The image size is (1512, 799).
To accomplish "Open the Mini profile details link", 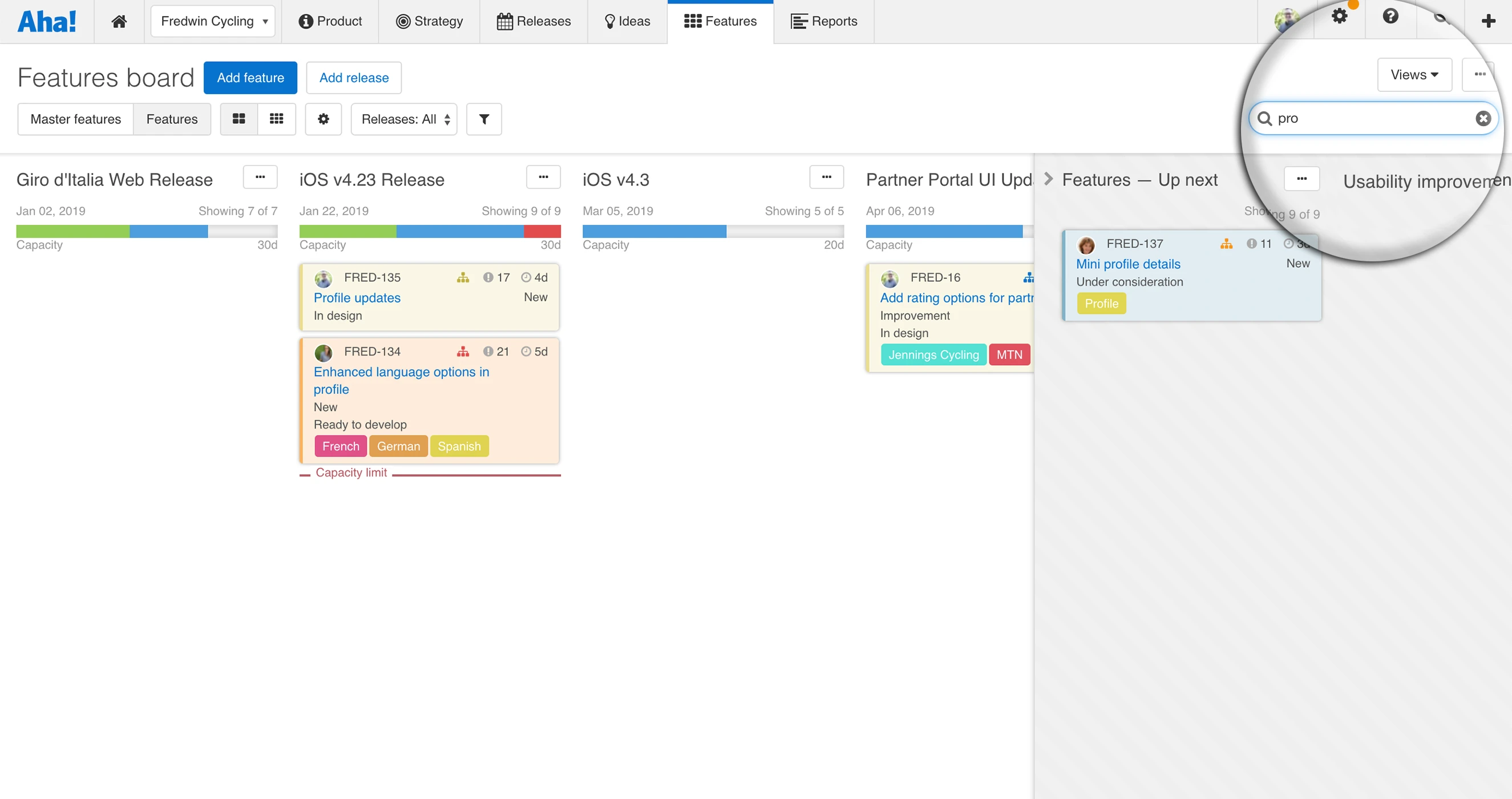I will 1127,264.
